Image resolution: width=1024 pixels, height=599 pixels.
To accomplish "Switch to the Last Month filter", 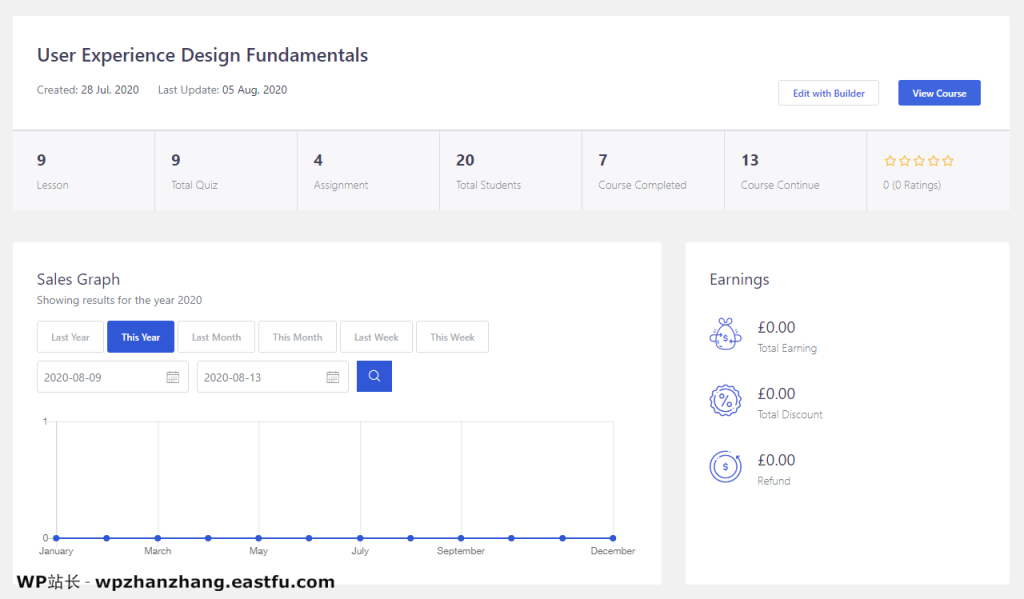I will (x=216, y=337).
